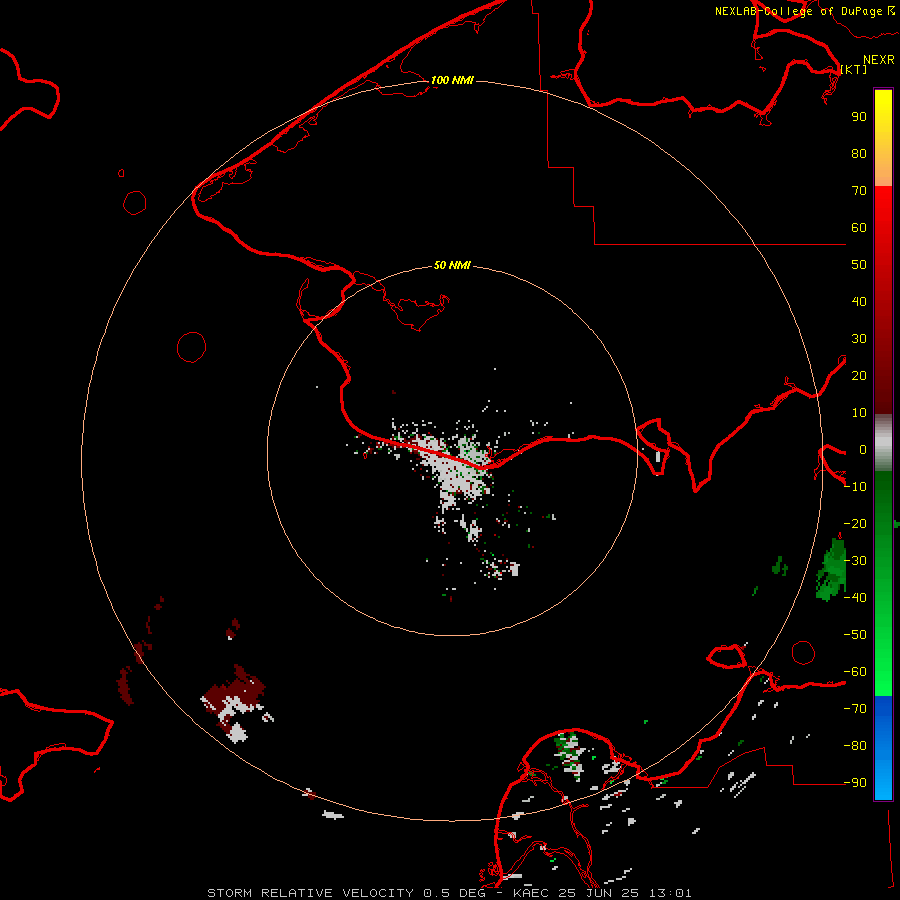Click the gray zero-velocity color bar segment
Viewport: 900px width, 900px height.
(x=883, y=443)
